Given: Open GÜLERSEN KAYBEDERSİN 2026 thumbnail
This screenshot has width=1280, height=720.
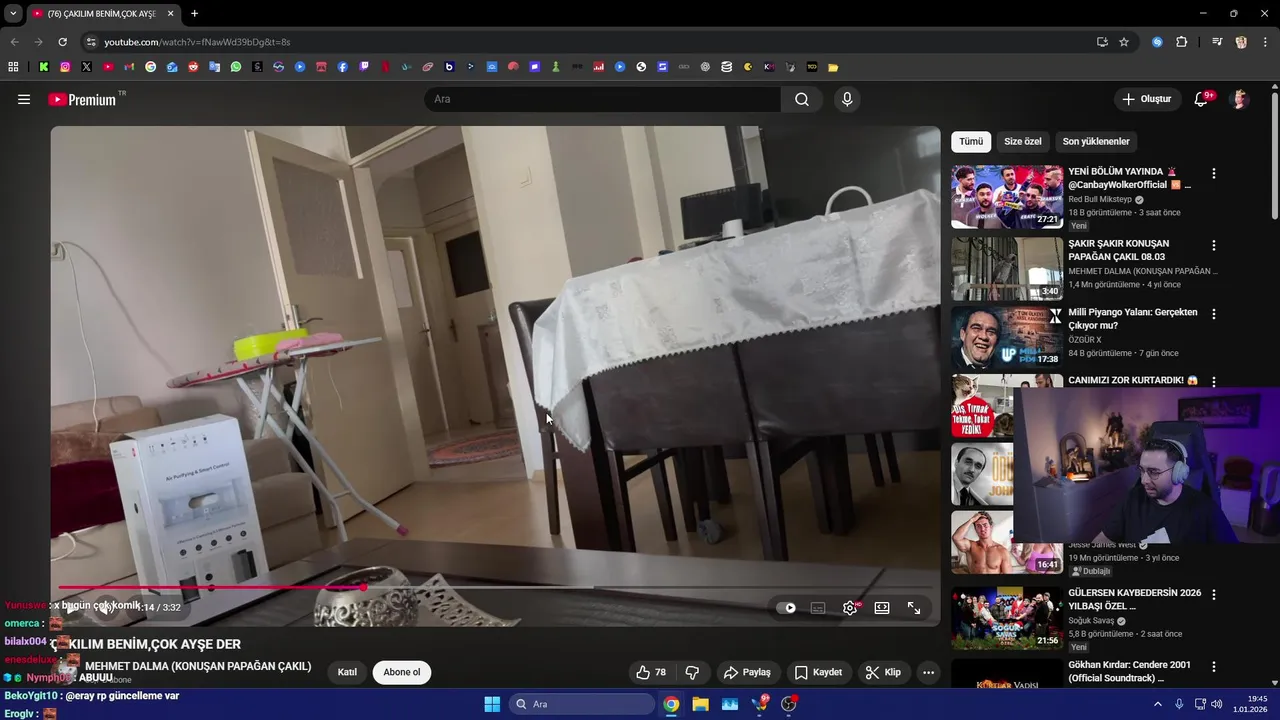Looking at the screenshot, I should tap(1007, 618).
